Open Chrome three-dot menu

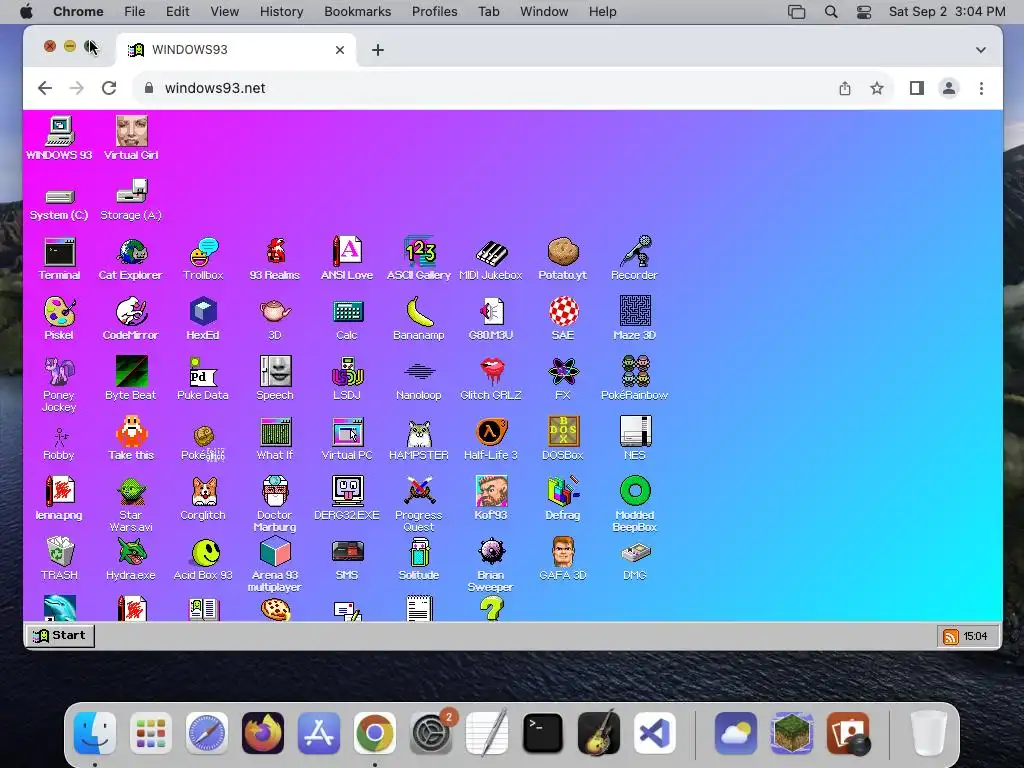[981, 88]
